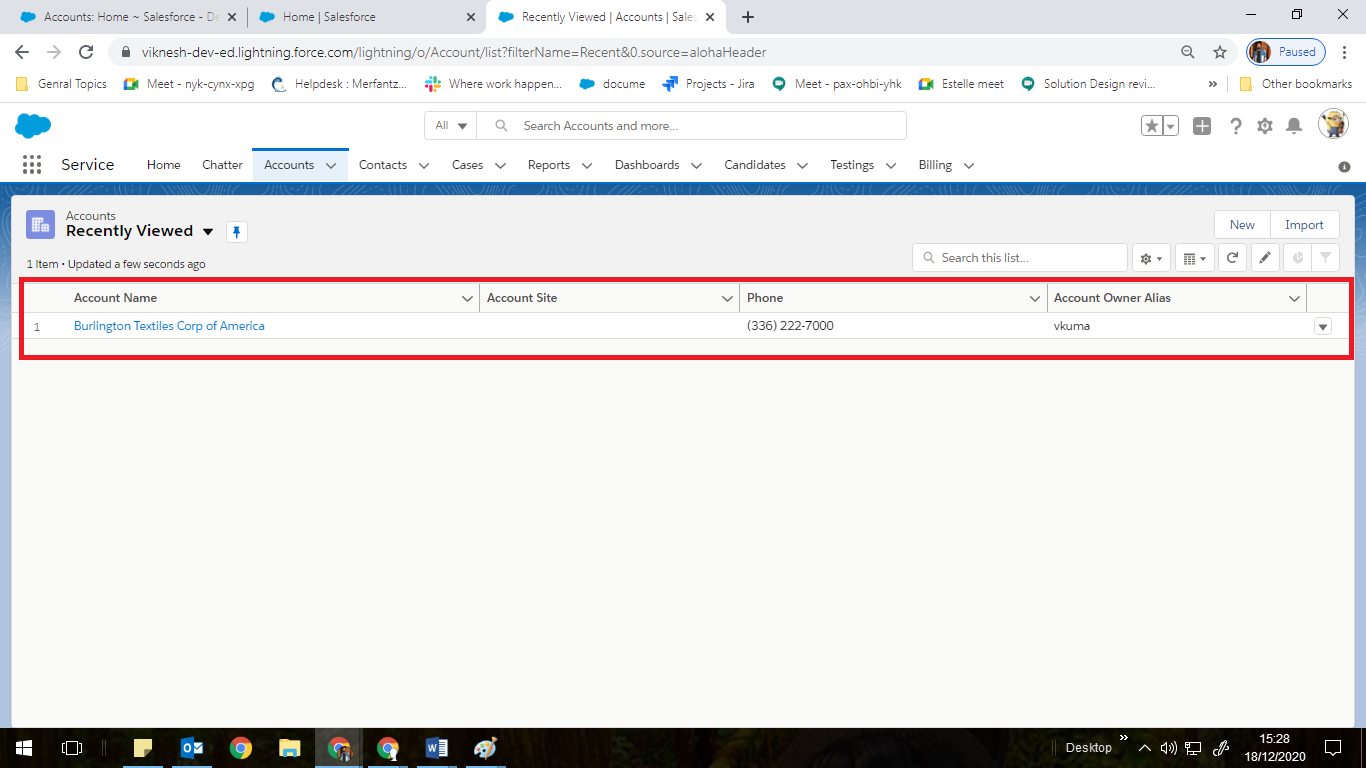Open inline edit with the pencil icon

tap(1264, 257)
